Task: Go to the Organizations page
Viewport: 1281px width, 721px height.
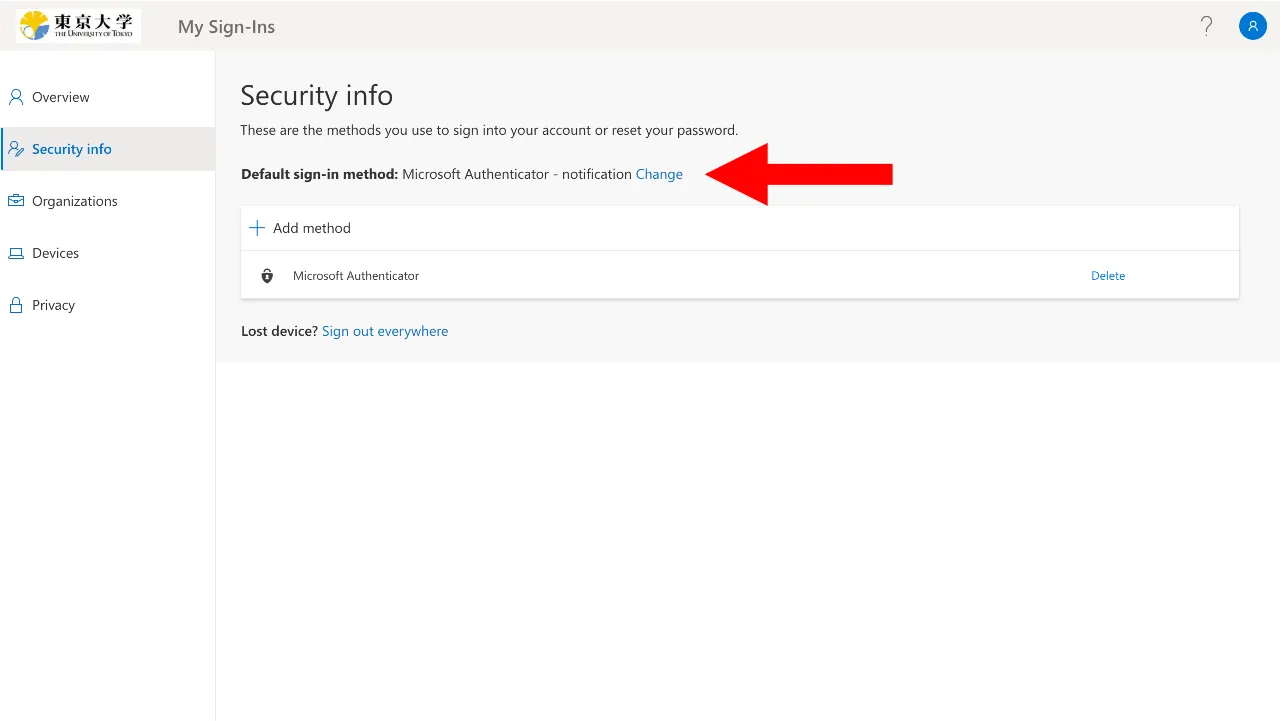Action: click(75, 201)
